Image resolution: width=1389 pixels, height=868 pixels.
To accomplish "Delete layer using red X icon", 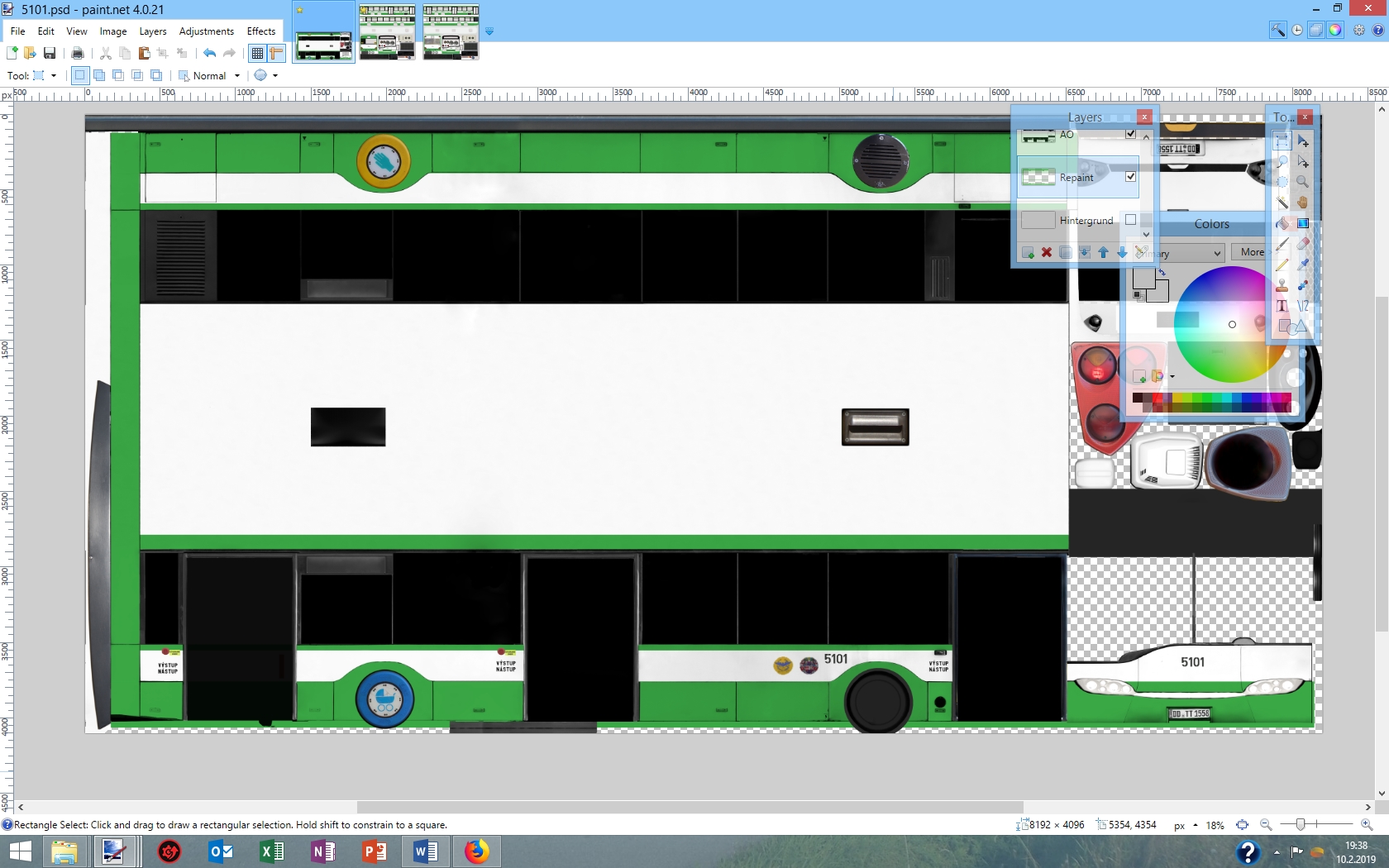I will point(1047,252).
